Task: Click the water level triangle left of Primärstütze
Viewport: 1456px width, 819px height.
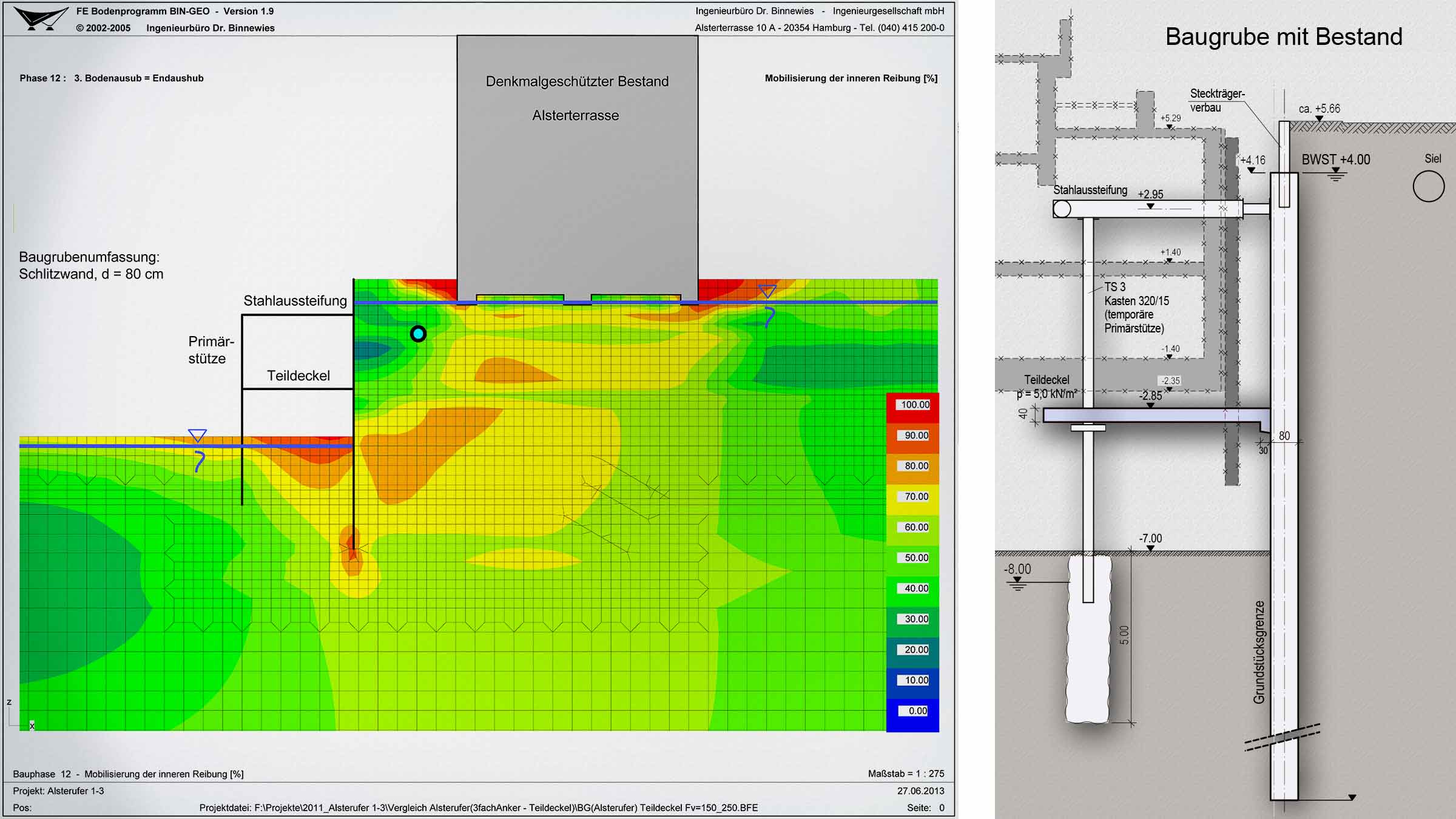Action: [197, 436]
